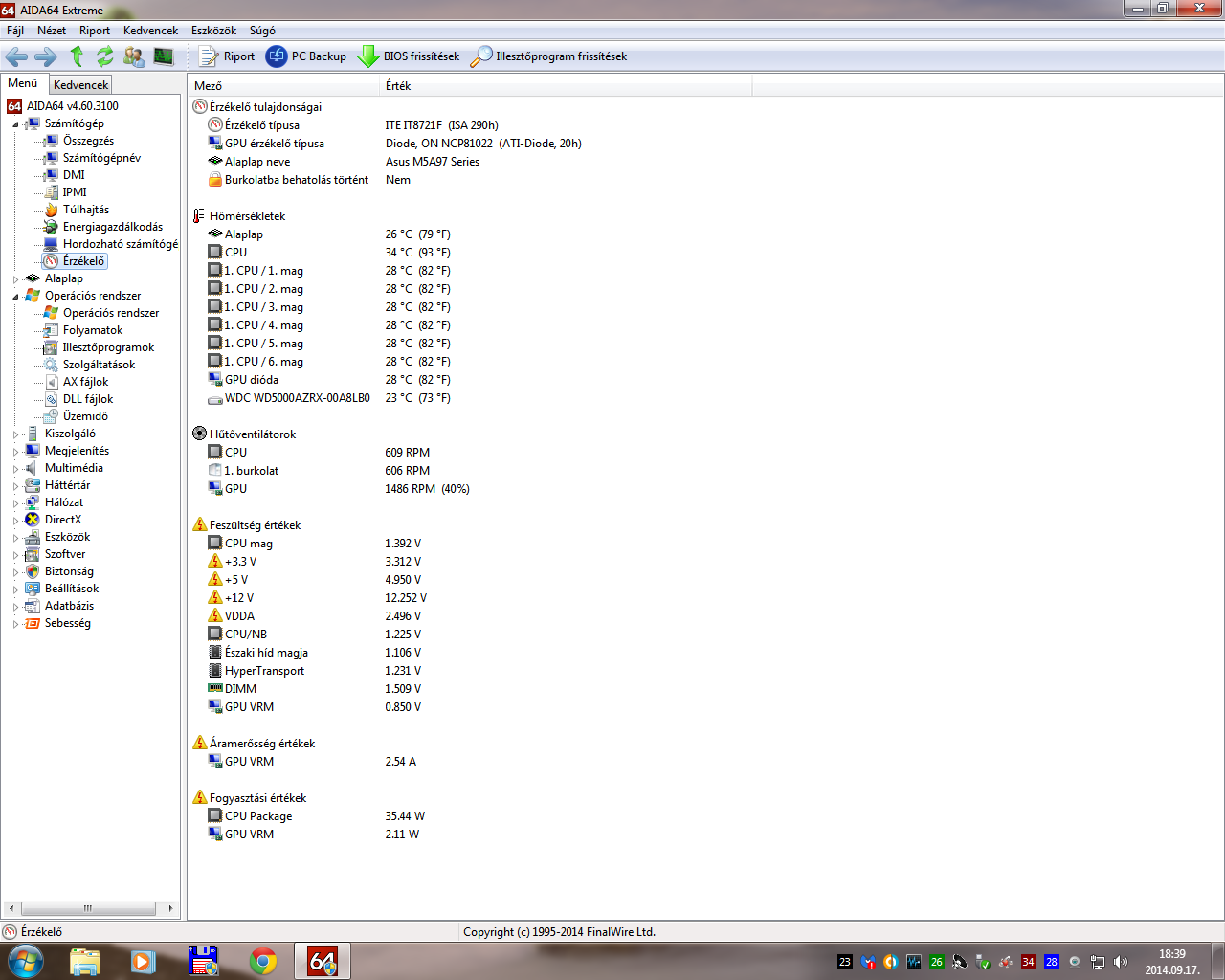Open BIOS frissítések with green arrow

pos(409,56)
